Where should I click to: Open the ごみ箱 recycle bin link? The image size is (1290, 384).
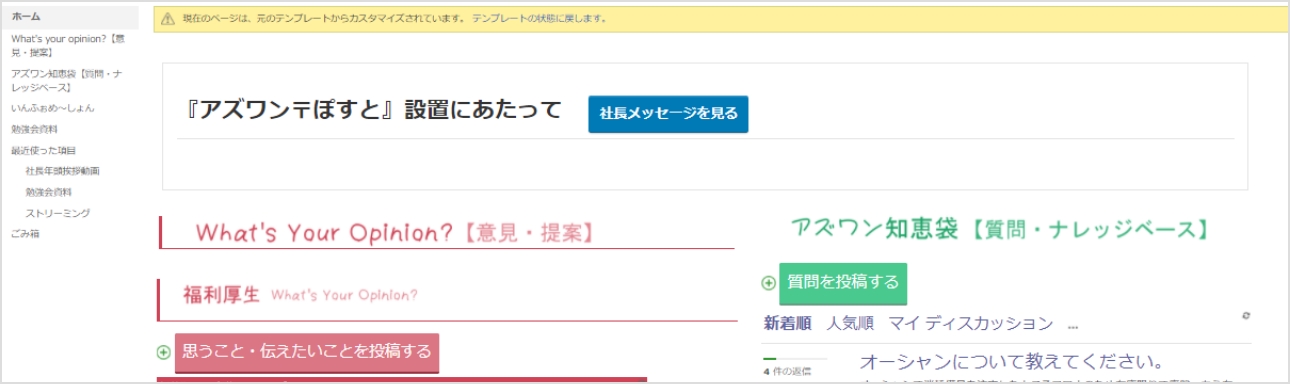[x=26, y=233]
